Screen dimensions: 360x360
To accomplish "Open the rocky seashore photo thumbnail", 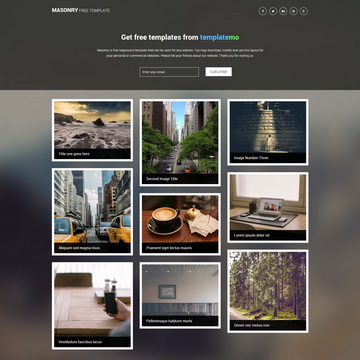I will click(x=92, y=130).
